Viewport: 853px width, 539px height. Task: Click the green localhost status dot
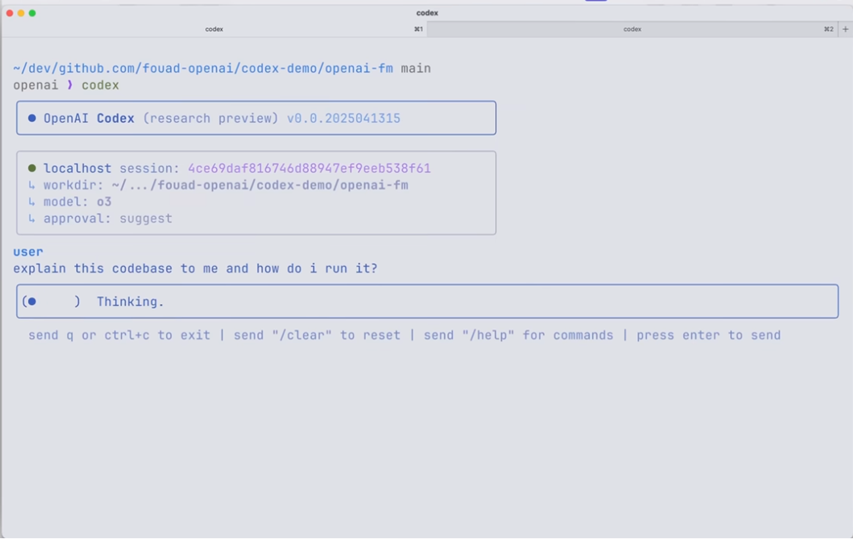(32, 168)
